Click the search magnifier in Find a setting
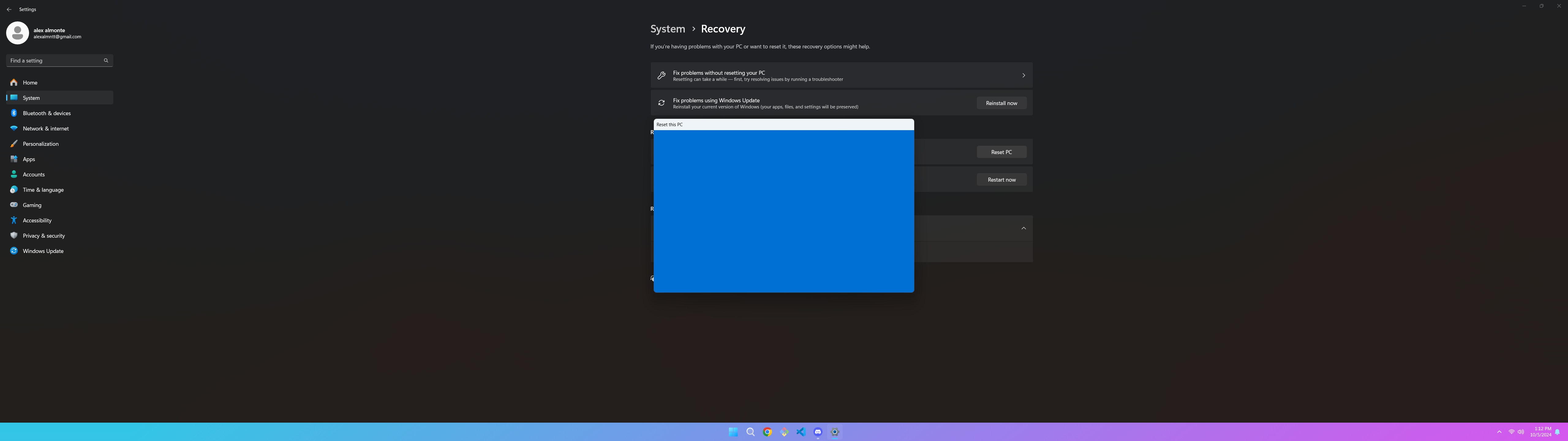The width and height of the screenshot is (1568, 441). (x=106, y=60)
